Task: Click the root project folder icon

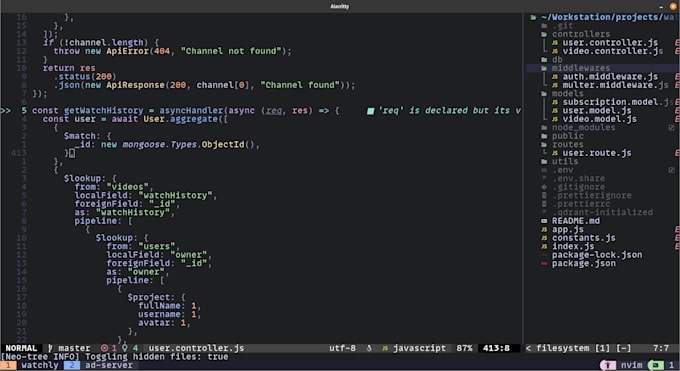Action: pyautogui.click(x=533, y=17)
